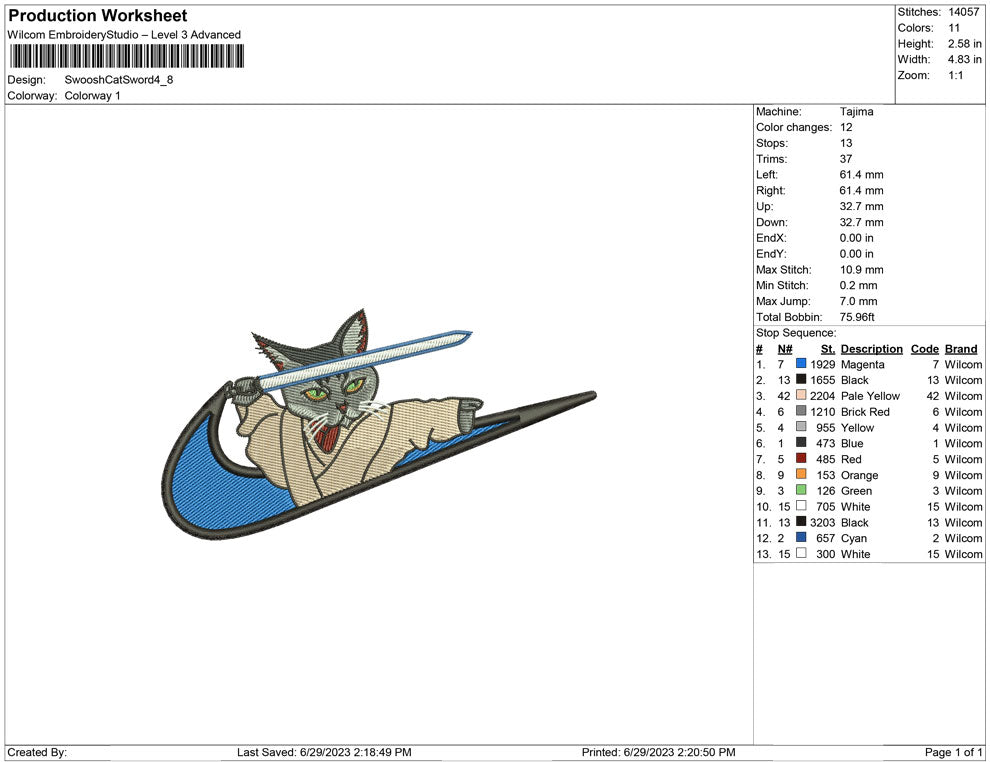Click the stitch count '3203'
The width and height of the screenshot is (990, 762).
pyautogui.click(x=823, y=523)
